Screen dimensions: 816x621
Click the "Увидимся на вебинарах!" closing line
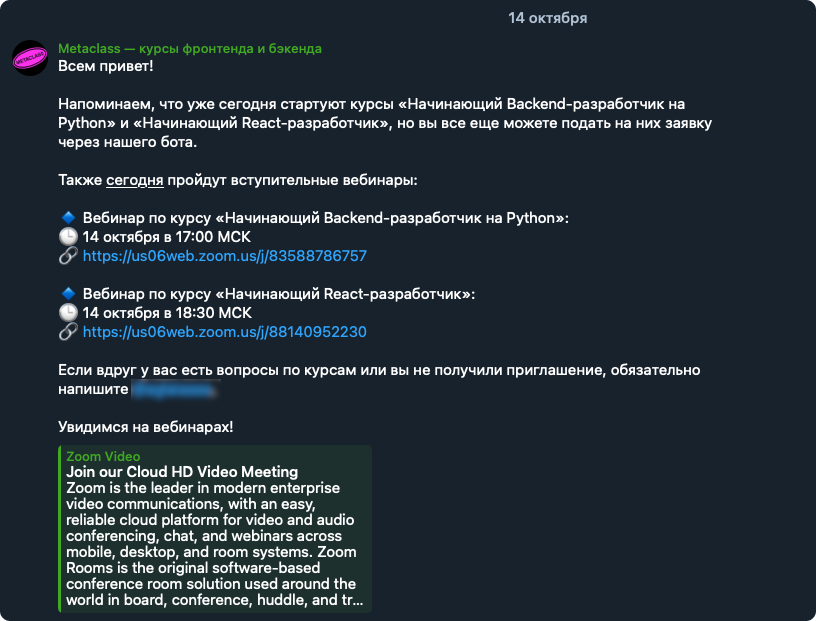146,427
